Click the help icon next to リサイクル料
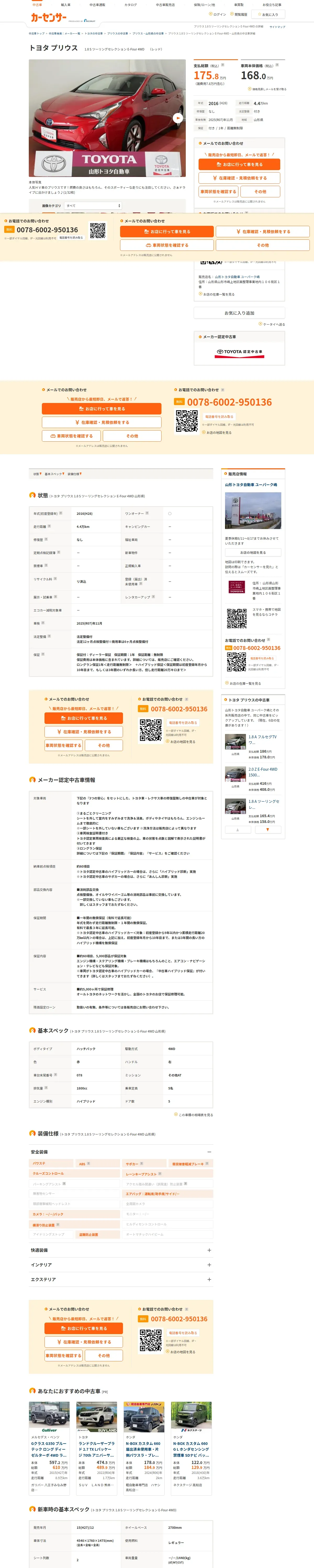 click(56, 578)
